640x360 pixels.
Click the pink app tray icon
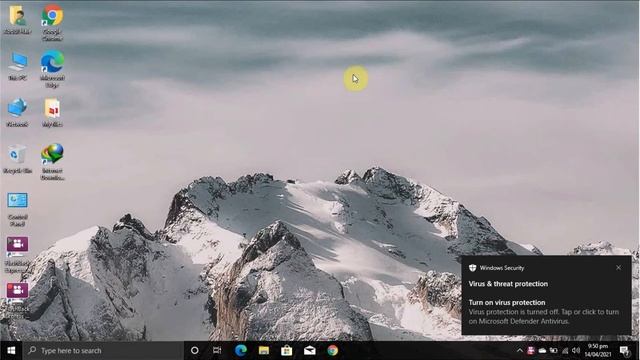click(x=531, y=350)
